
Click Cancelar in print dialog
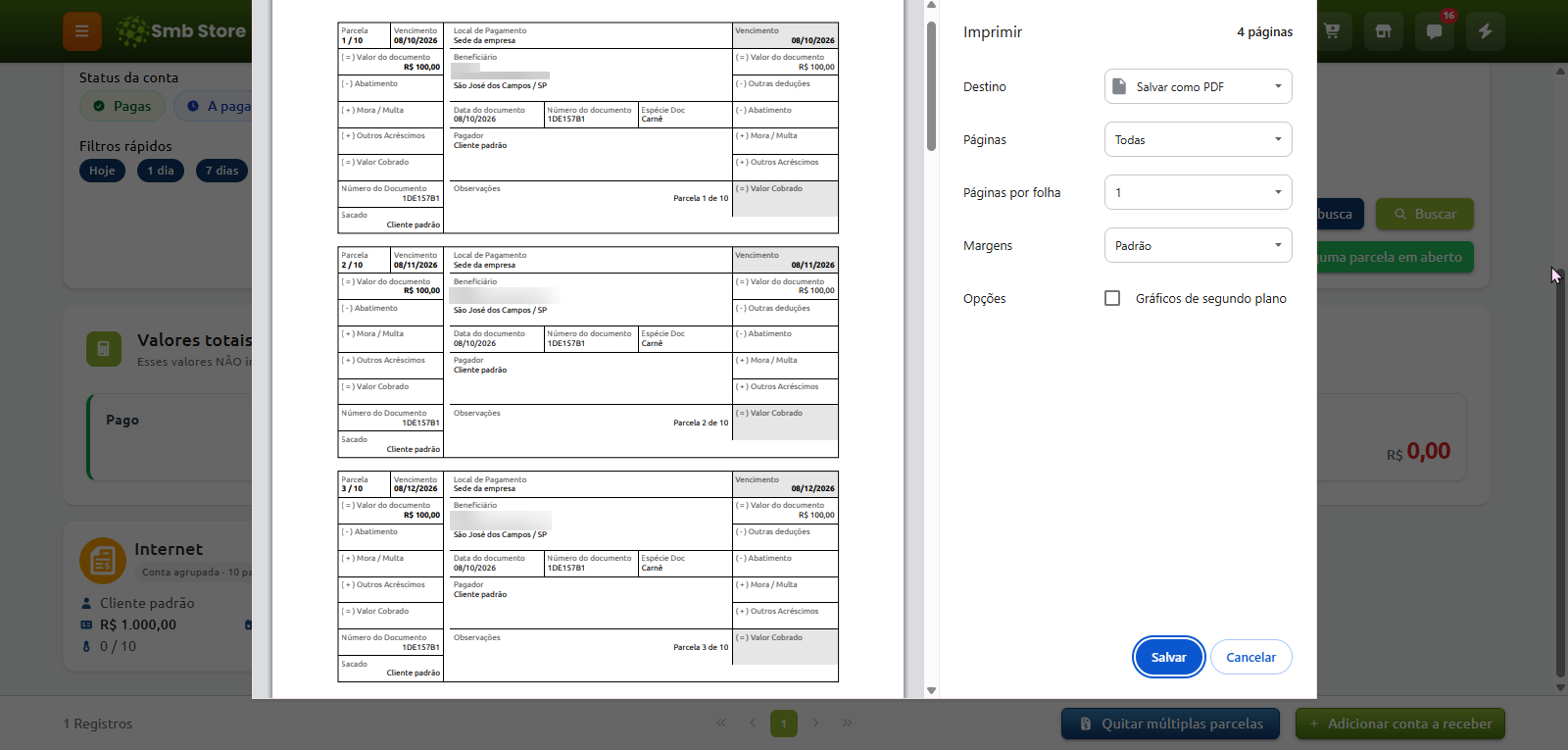pos(1251,657)
